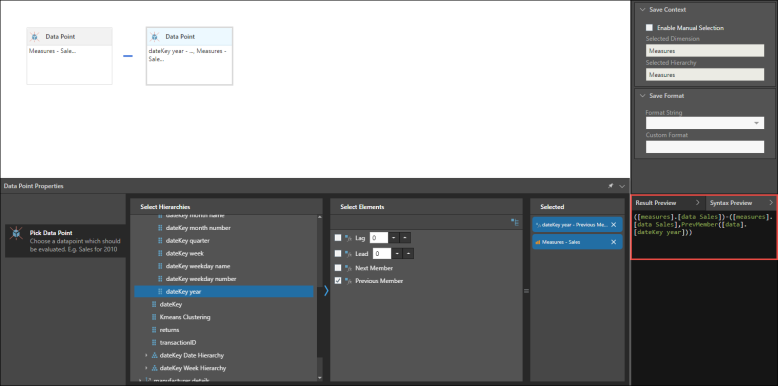Click the hierarchy icon beside dateKey weekday name
This screenshot has height=386, width=778.
(x=160, y=266)
